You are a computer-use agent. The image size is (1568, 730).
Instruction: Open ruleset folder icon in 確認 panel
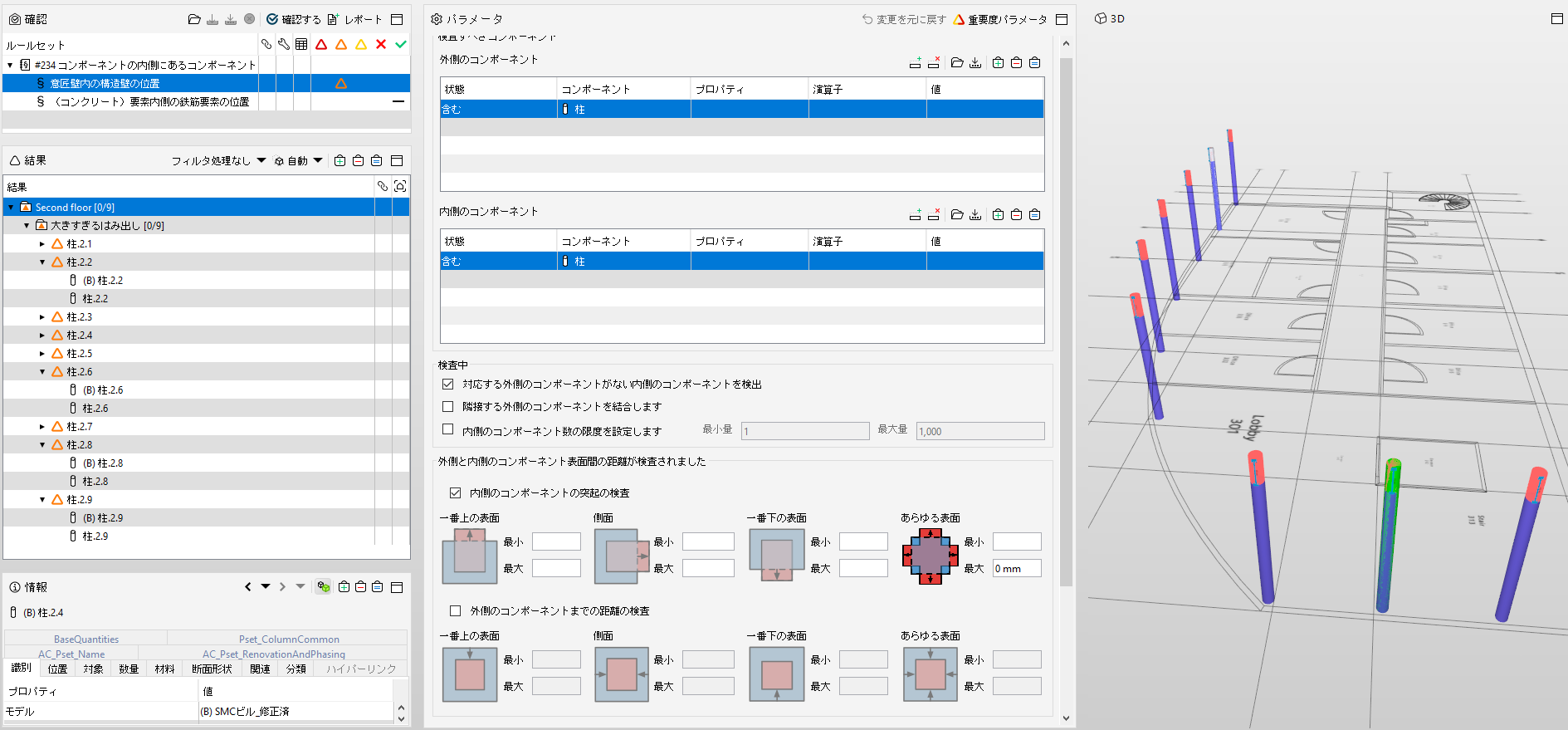point(194,19)
